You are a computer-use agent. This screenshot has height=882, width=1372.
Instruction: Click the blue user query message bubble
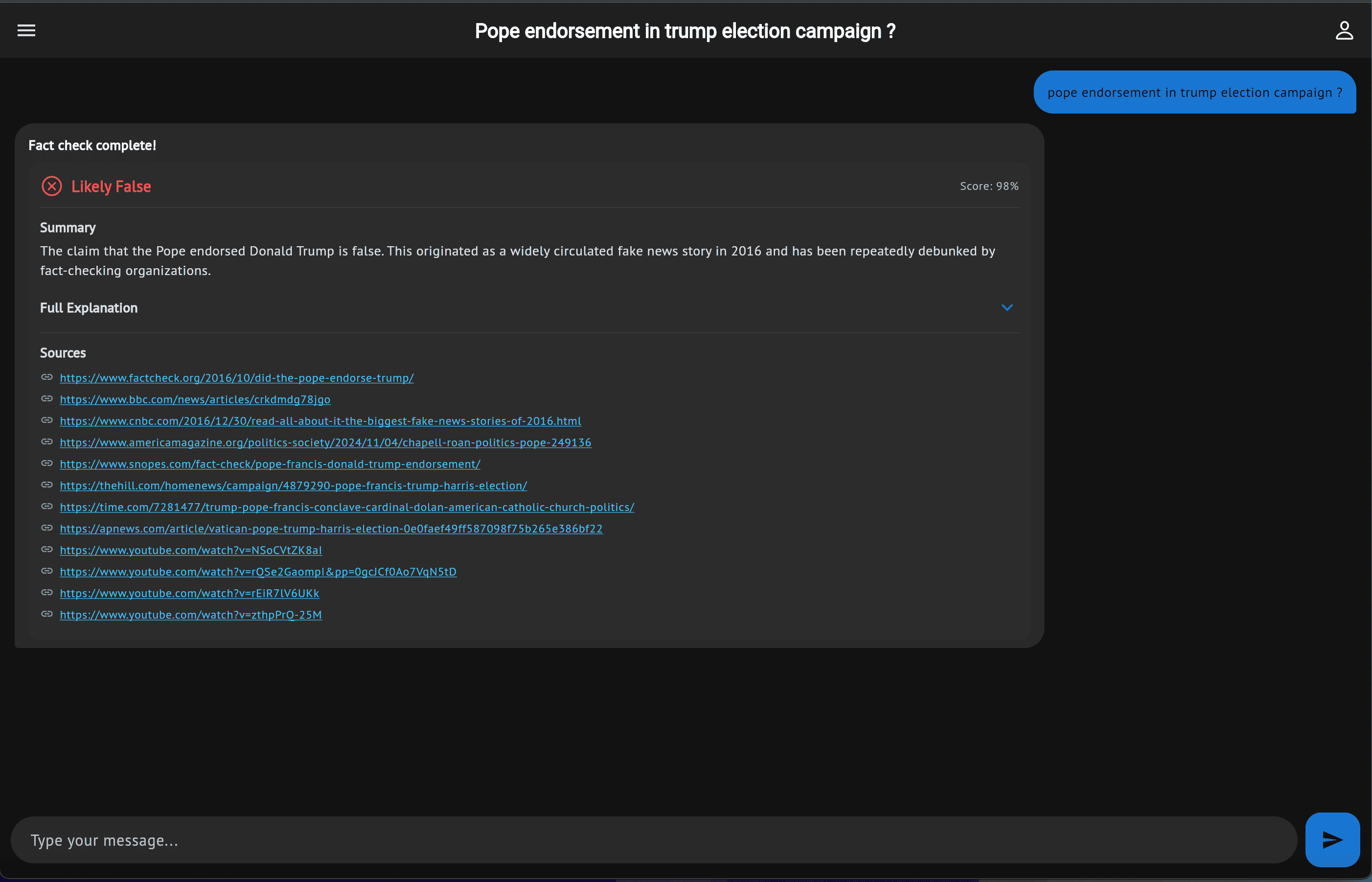1194,92
